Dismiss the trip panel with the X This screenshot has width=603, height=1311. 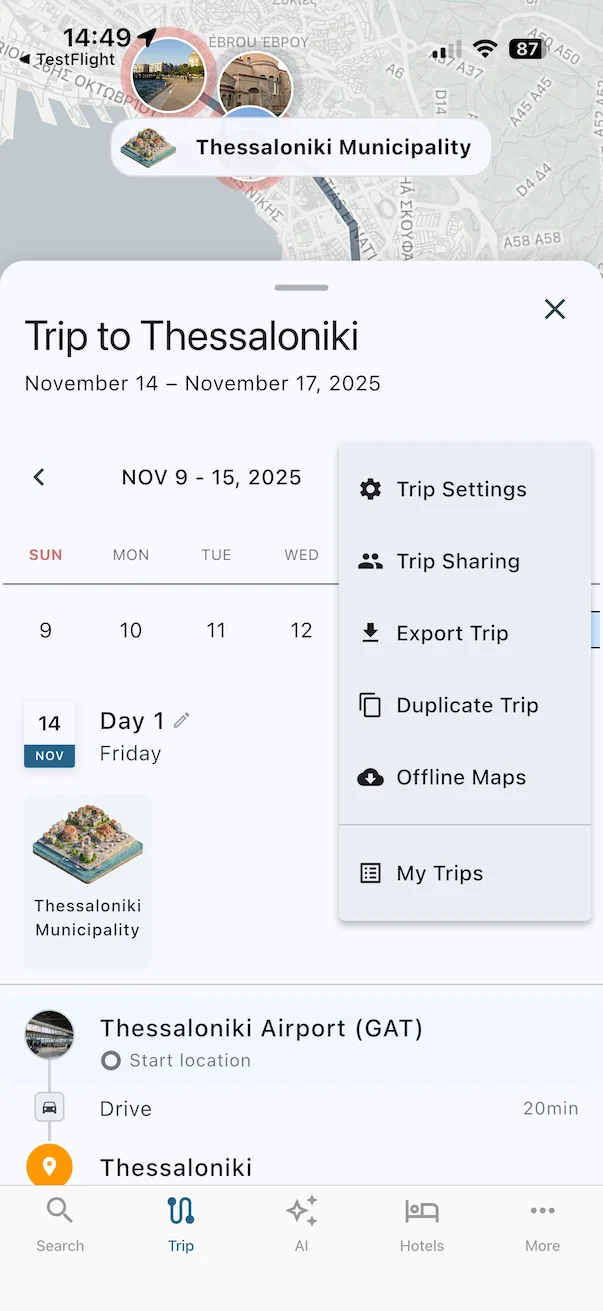[555, 309]
